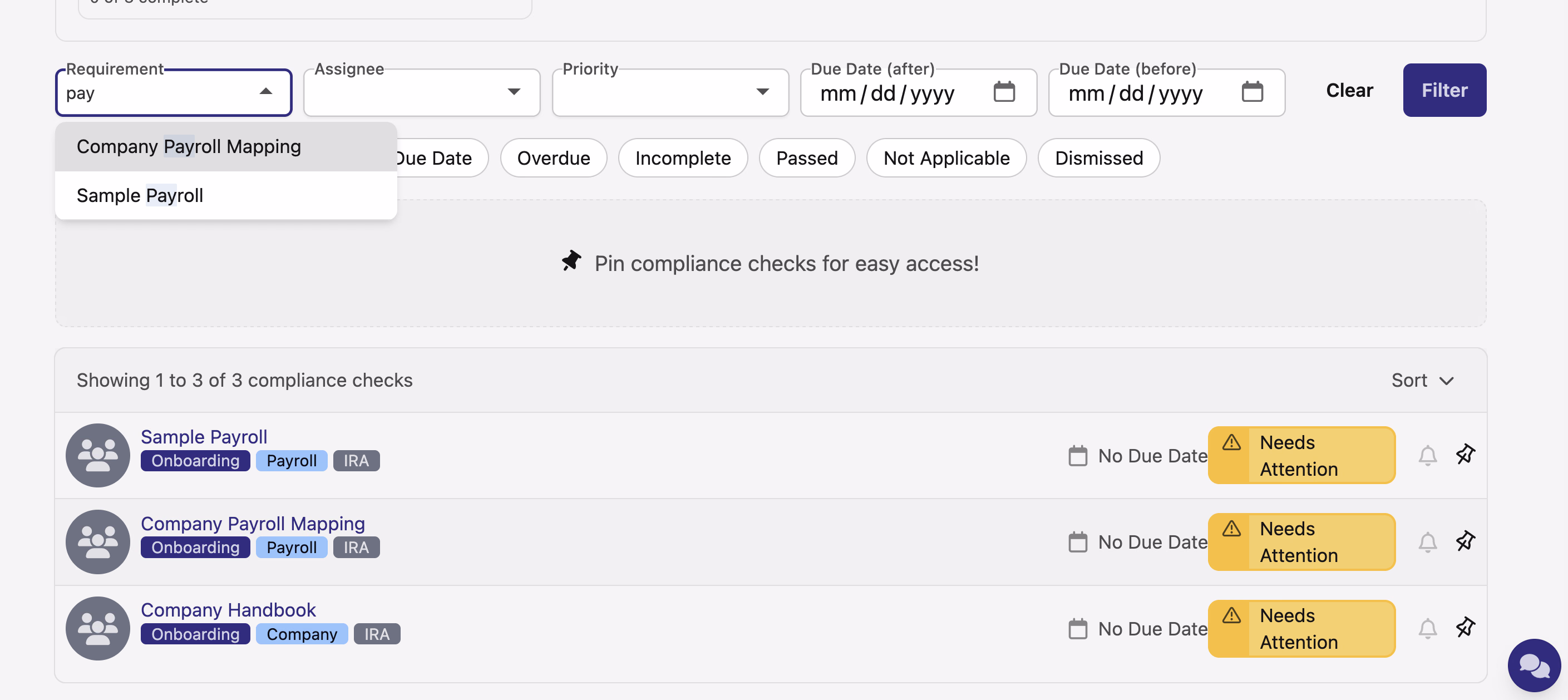
Task: Click Onboarding tag on Sample Payroll
Action: coord(195,461)
